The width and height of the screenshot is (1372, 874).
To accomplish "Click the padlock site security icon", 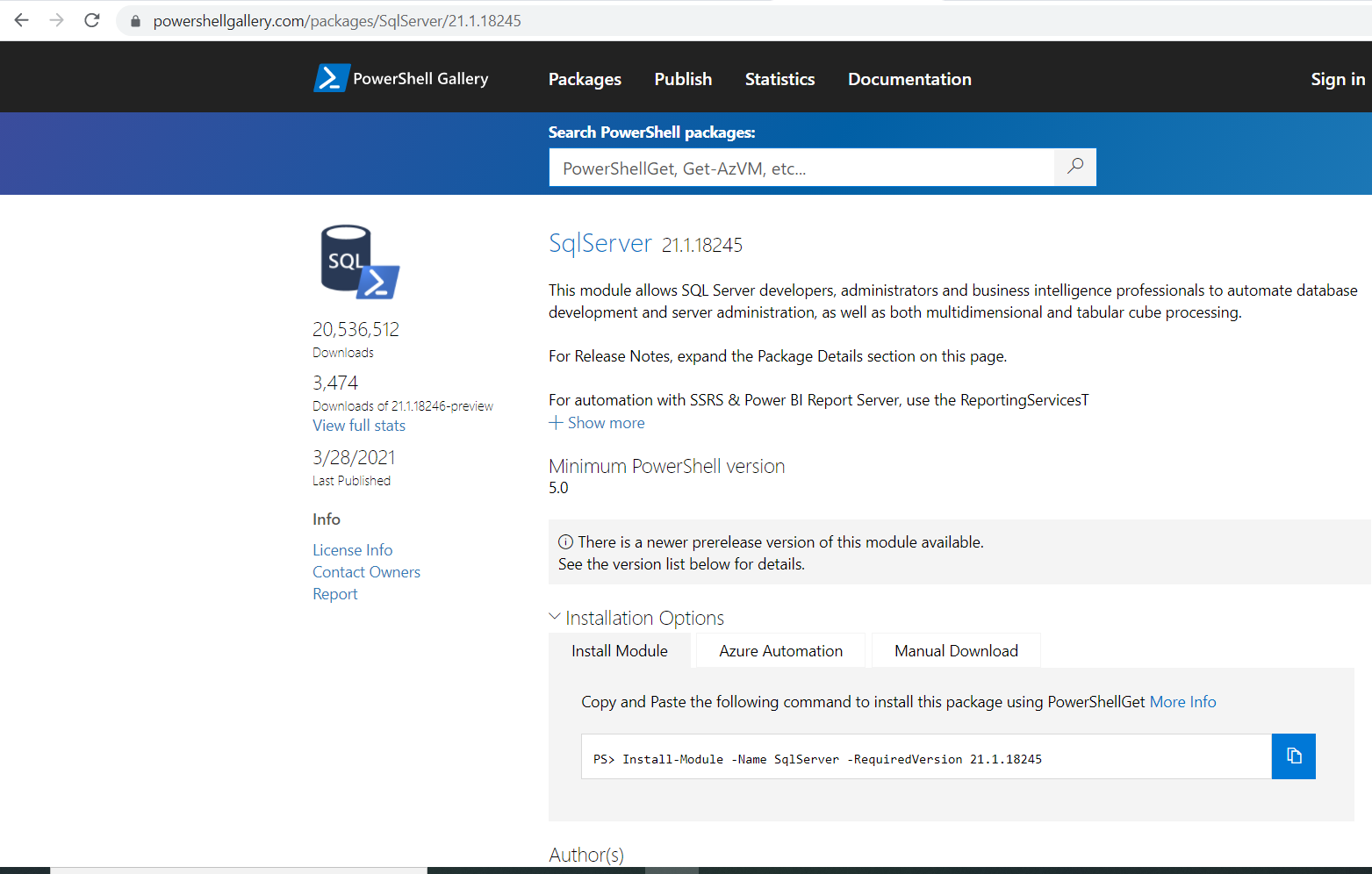I will [x=135, y=21].
